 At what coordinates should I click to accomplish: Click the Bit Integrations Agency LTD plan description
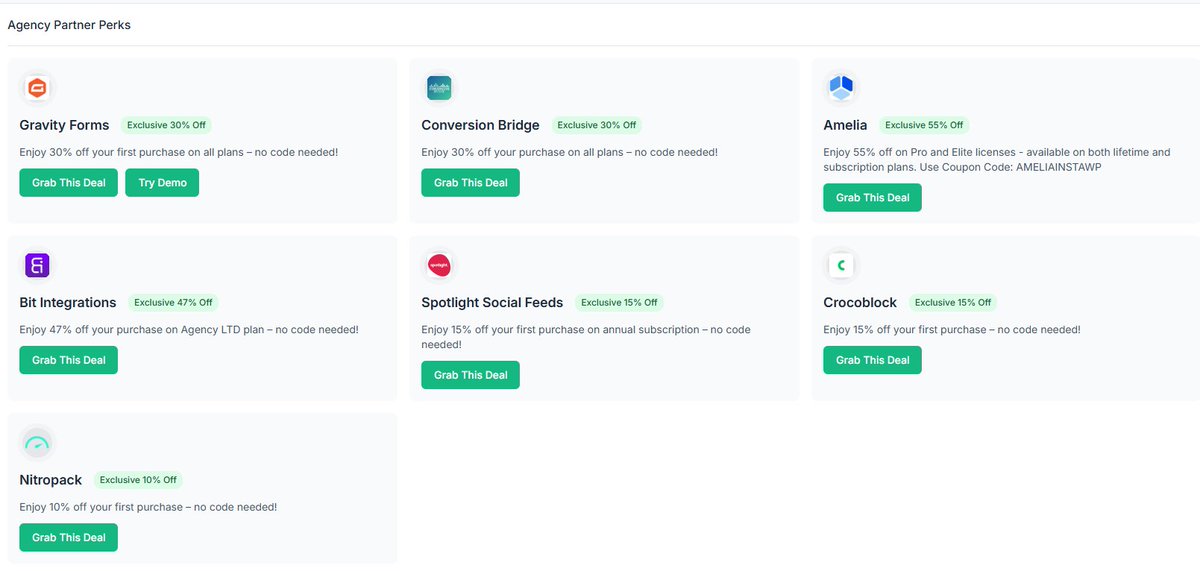point(189,329)
